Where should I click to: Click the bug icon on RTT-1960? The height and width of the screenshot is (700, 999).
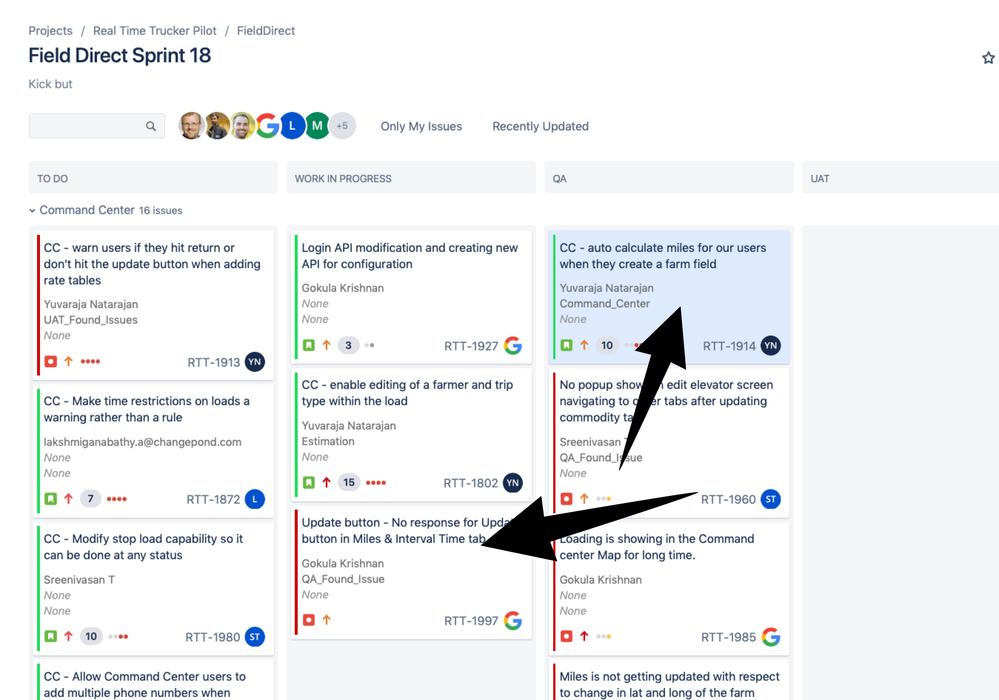566,499
